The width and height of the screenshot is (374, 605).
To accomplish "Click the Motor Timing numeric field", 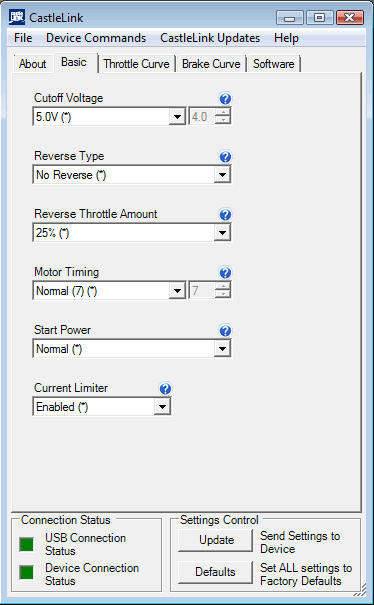I will click(x=202, y=291).
